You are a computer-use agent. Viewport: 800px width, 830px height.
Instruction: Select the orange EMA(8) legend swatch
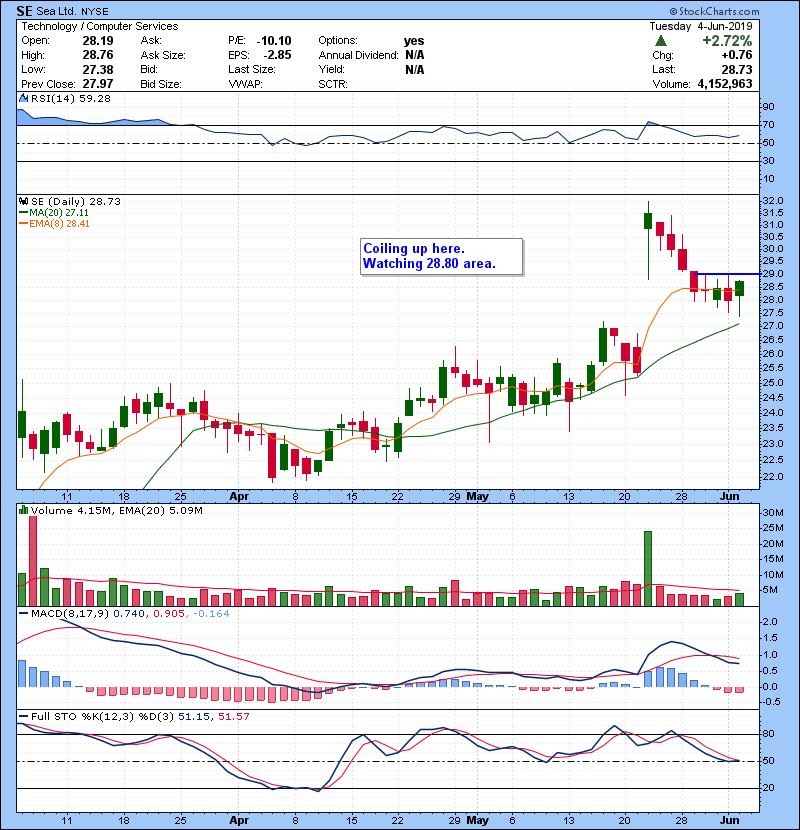(22, 223)
